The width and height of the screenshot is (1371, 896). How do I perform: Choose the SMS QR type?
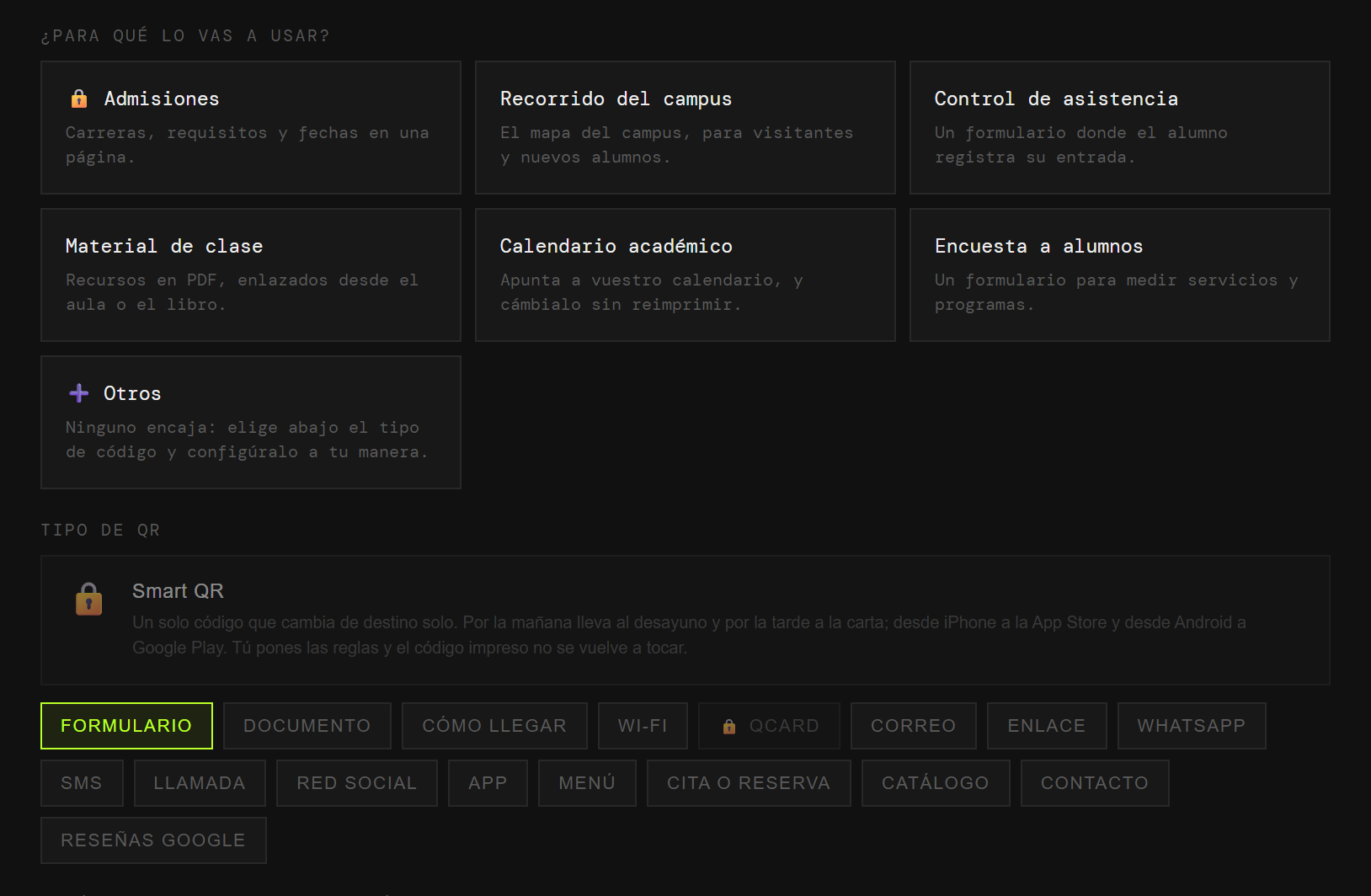pyautogui.click(x=82, y=783)
